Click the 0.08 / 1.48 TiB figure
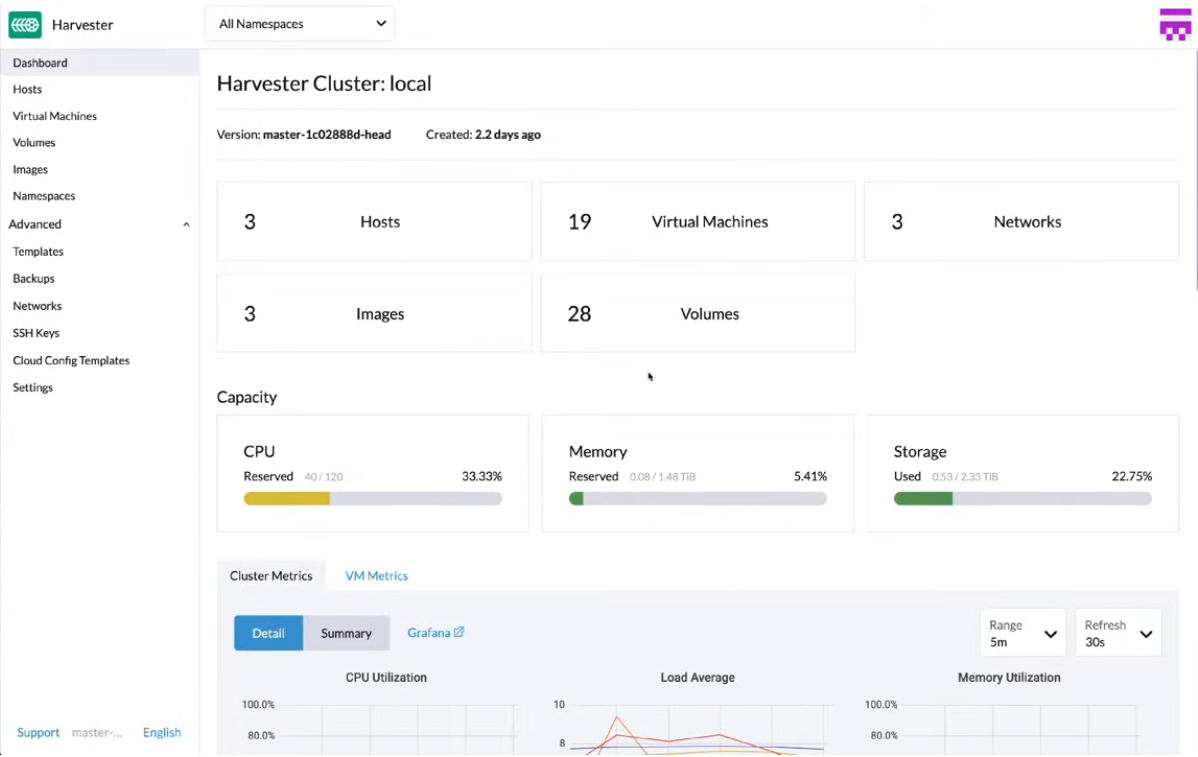This screenshot has height=757, width=1198. pos(662,477)
